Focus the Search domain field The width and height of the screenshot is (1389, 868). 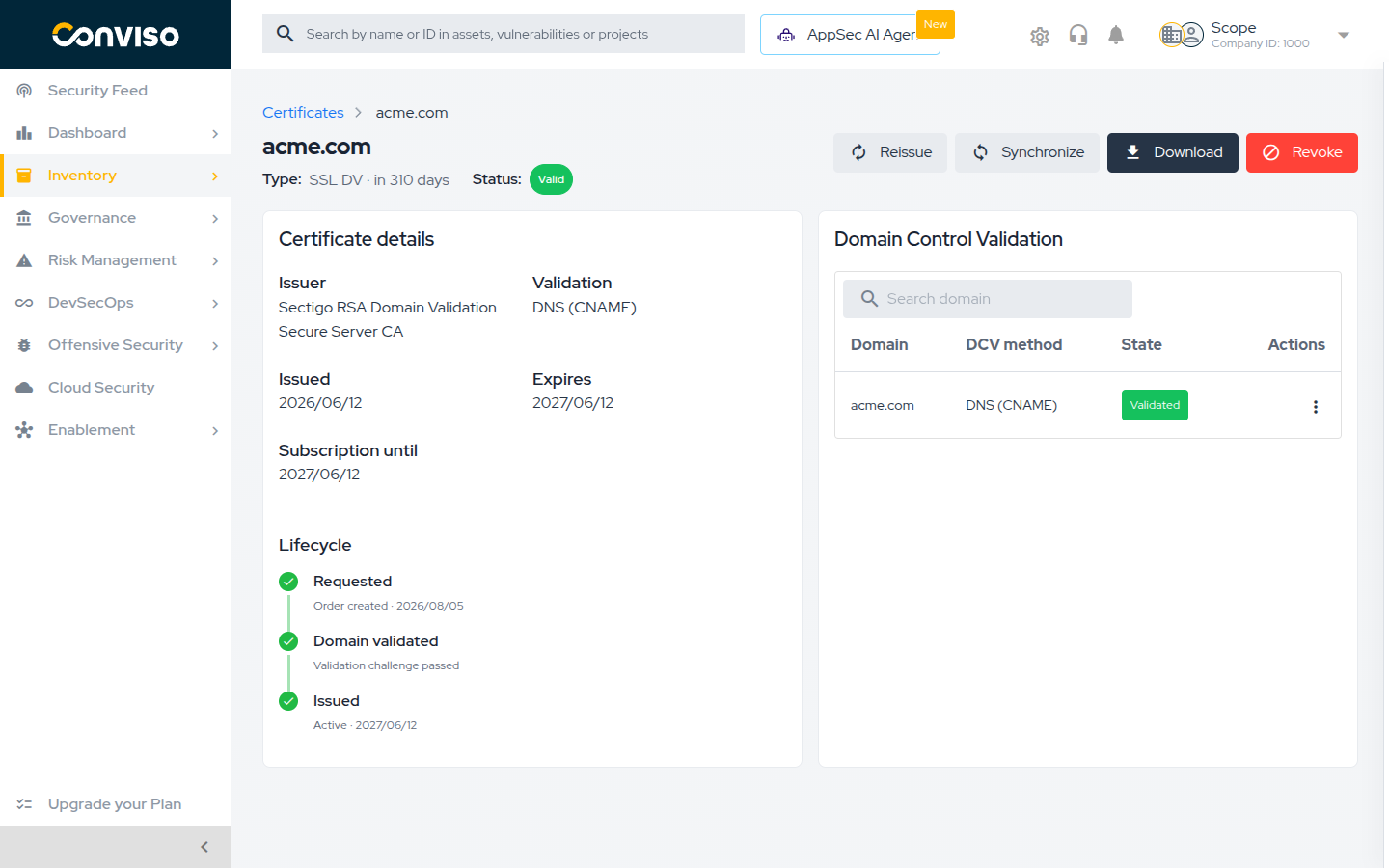click(x=988, y=299)
